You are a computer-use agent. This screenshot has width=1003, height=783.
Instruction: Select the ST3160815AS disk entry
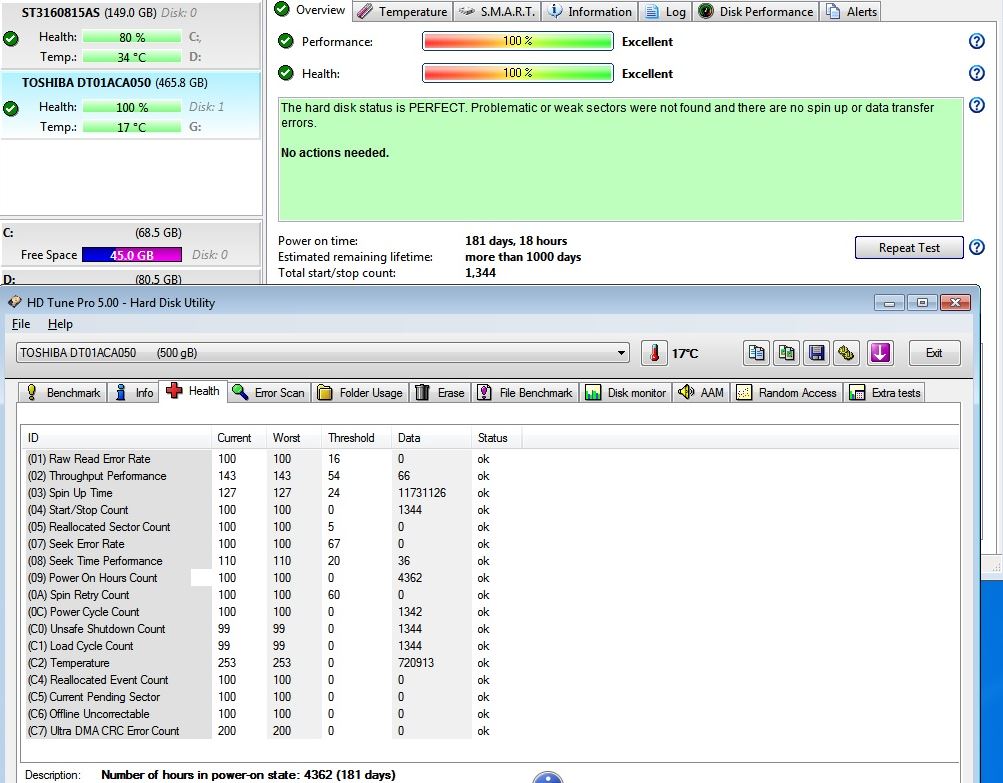point(130,35)
